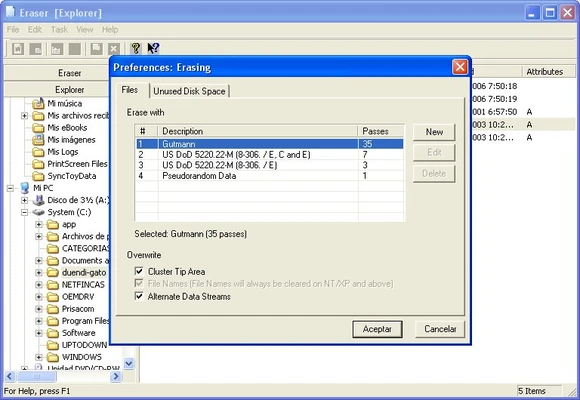Click the greyed File Names checkbox
Viewport: 580px width, 400px height.
coord(139,284)
